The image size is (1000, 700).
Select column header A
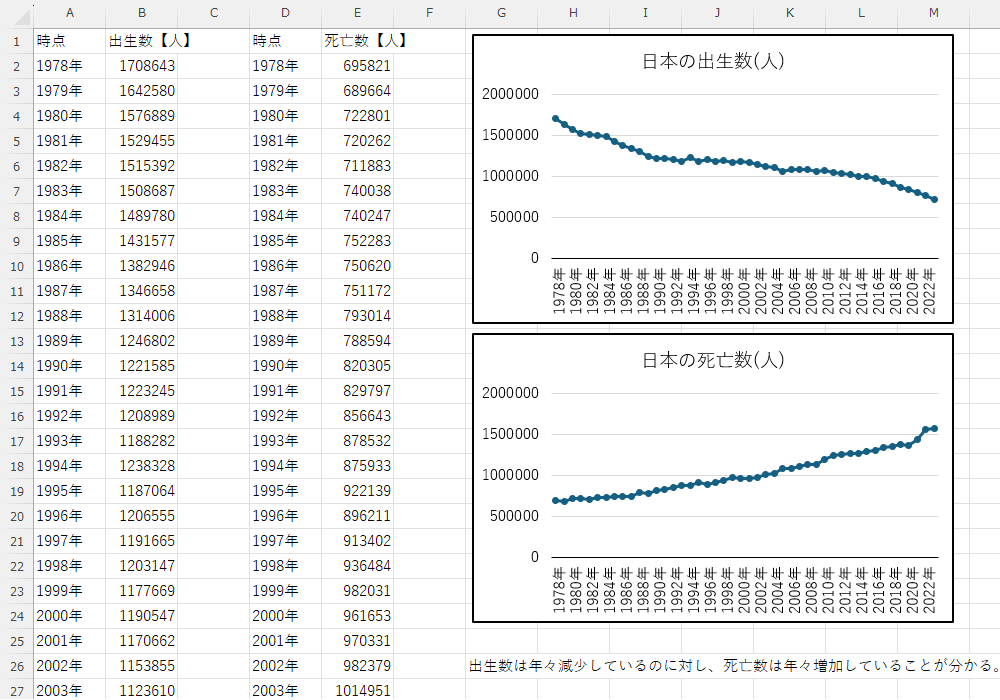69,14
